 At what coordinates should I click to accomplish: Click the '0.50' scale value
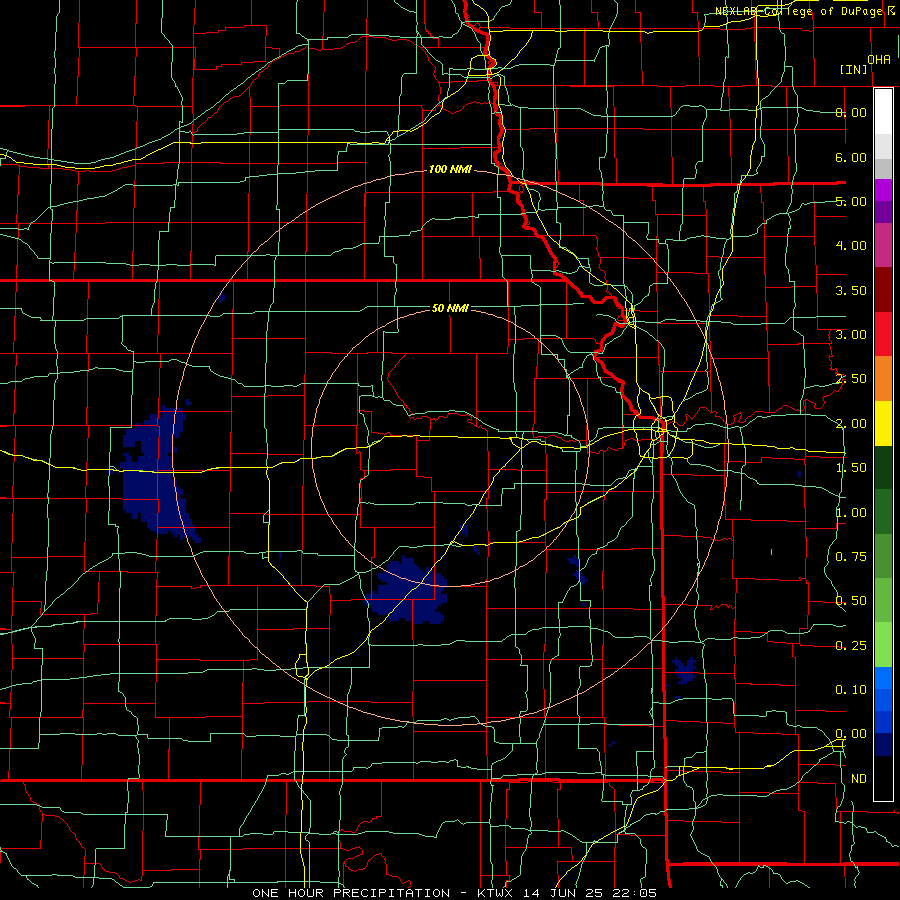pos(851,601)
